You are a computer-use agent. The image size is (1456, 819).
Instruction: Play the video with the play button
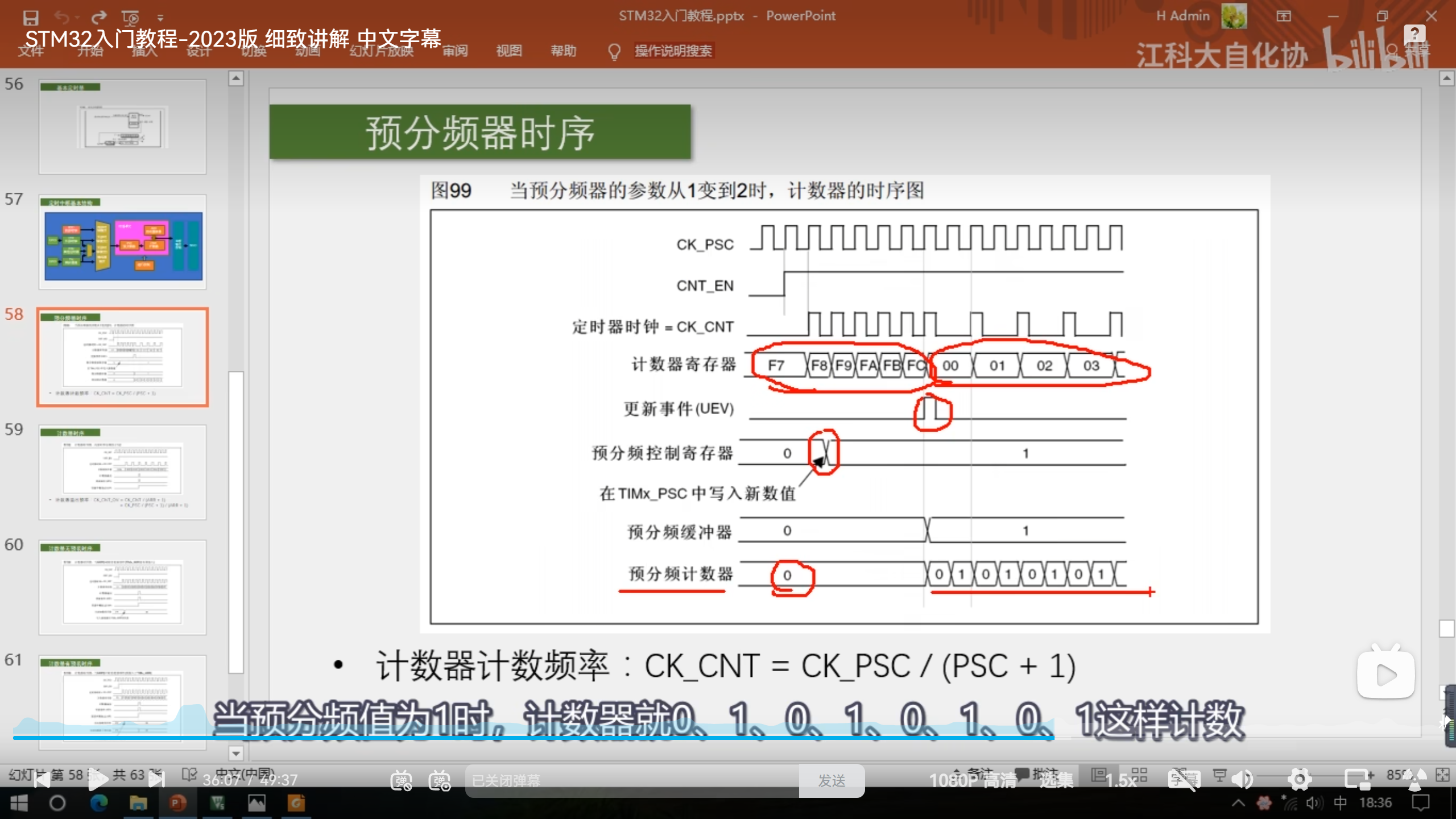[97, 780]
